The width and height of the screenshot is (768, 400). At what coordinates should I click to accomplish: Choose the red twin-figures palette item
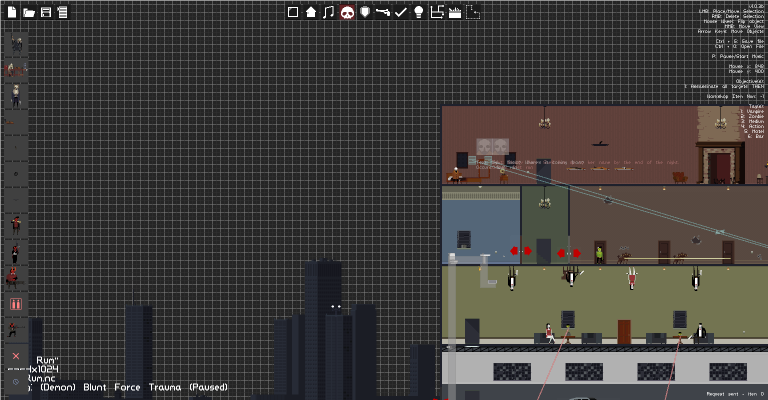16,304
